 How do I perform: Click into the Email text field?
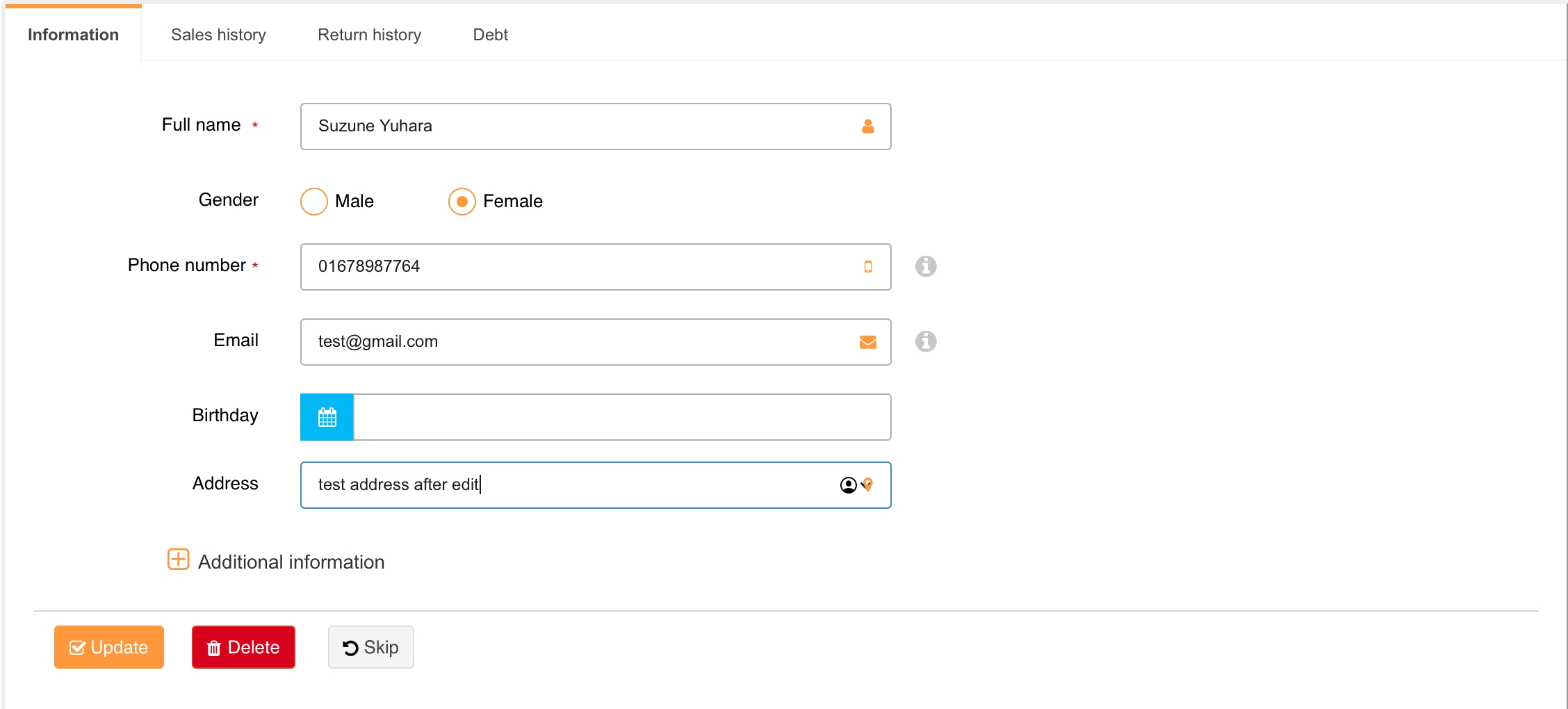point(577,342)
